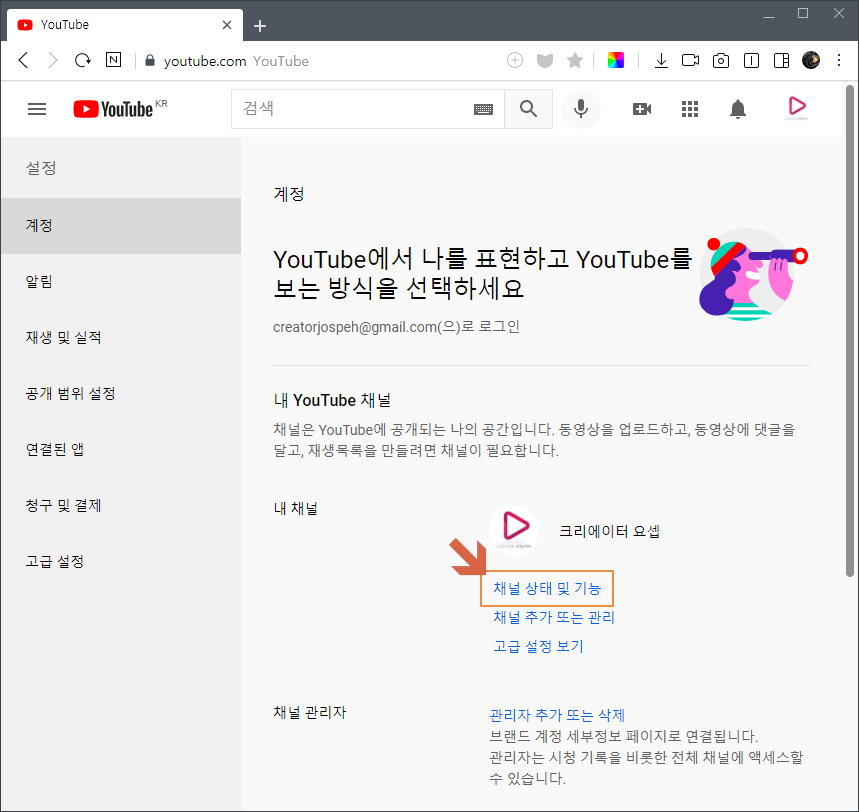Click the camera snapshot icon in the browser toolbar
The height and width of the screenshot is (812, 859).
click(x=721, y=60)
